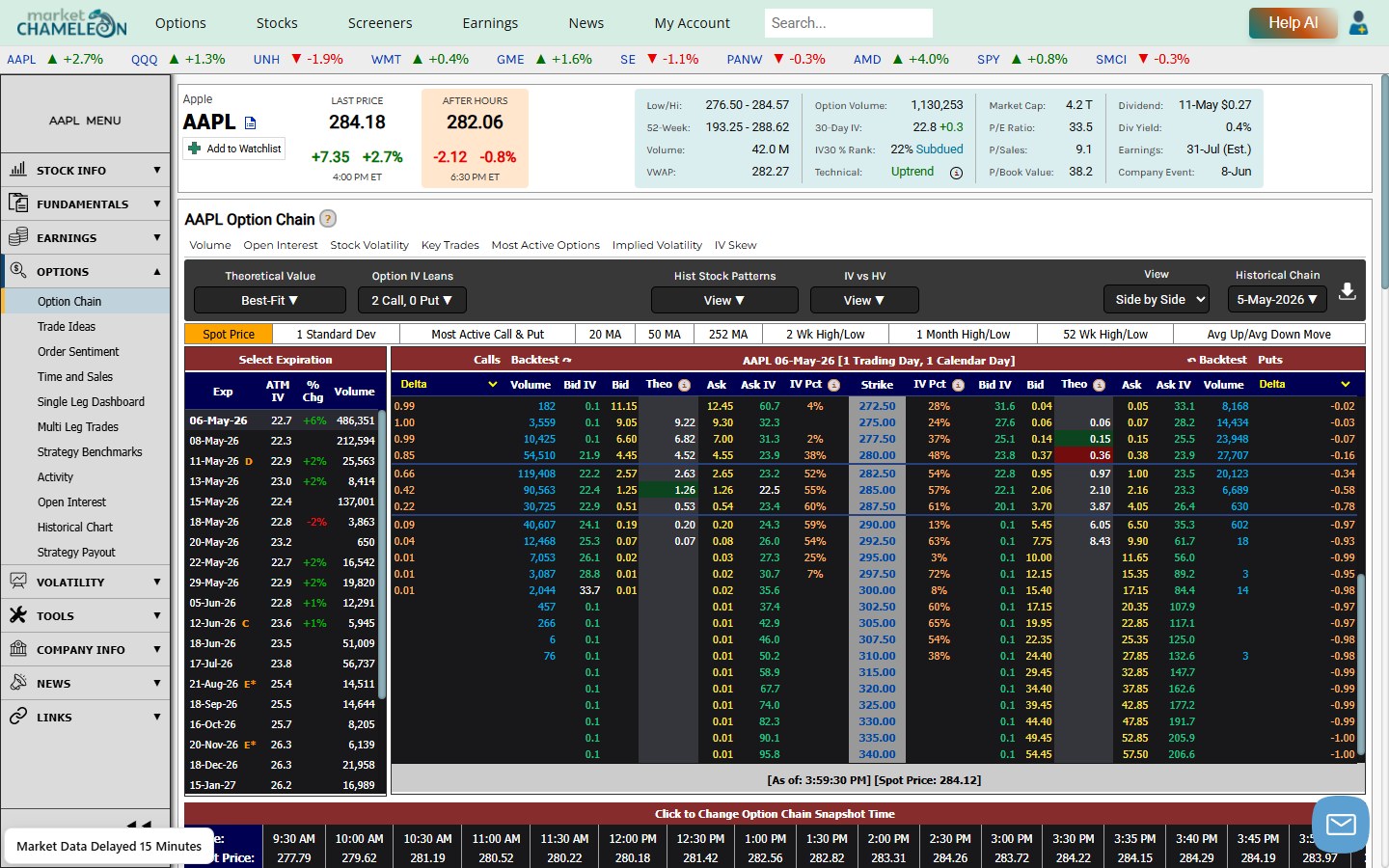Open the IV vs HV View dropdown
This screenshot has height=868, width=1389.
864,300
